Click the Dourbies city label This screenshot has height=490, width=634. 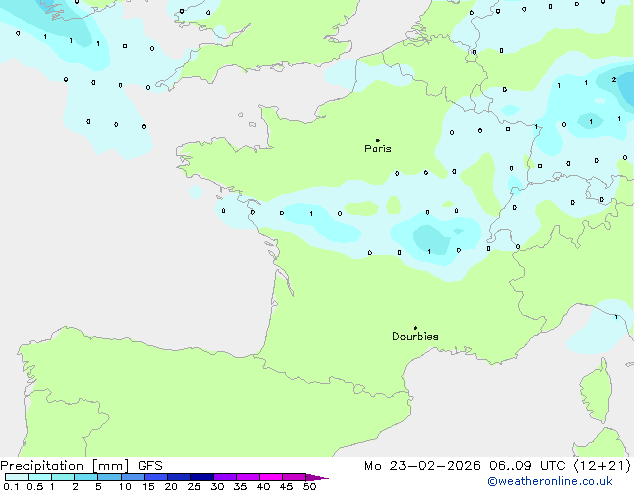(x=415, y=336)
